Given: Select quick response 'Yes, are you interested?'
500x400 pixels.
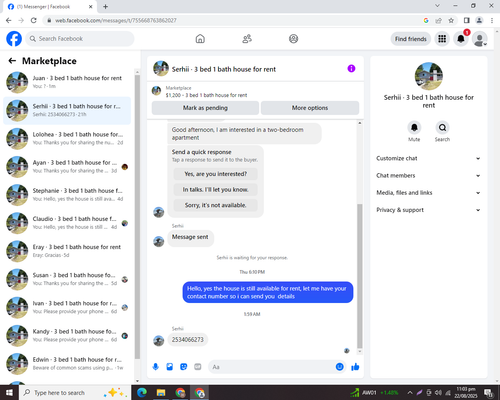Looking at the screenshot, I should click(216, 174).
